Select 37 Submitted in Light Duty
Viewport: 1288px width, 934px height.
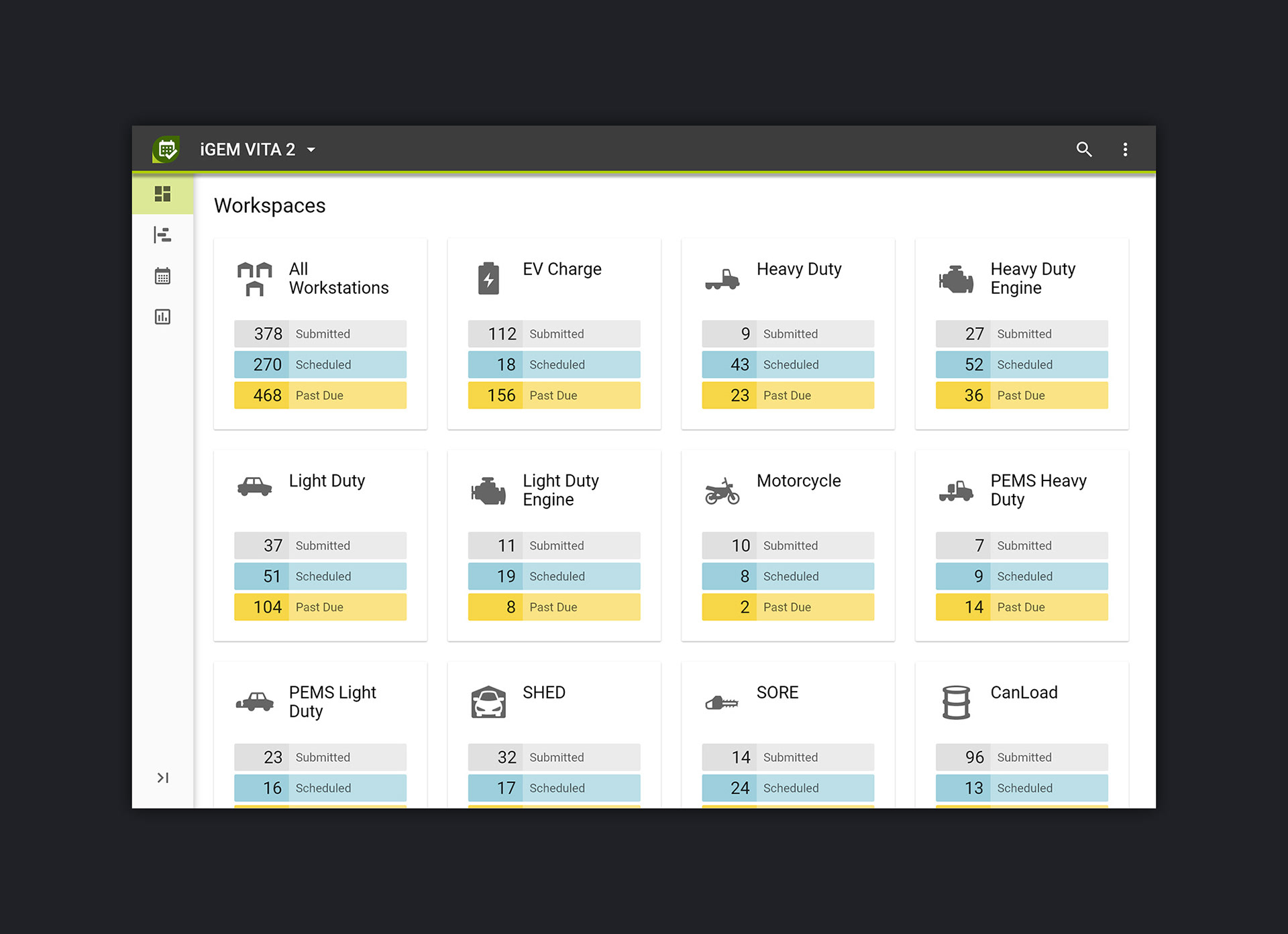click(x=320, y=546)
